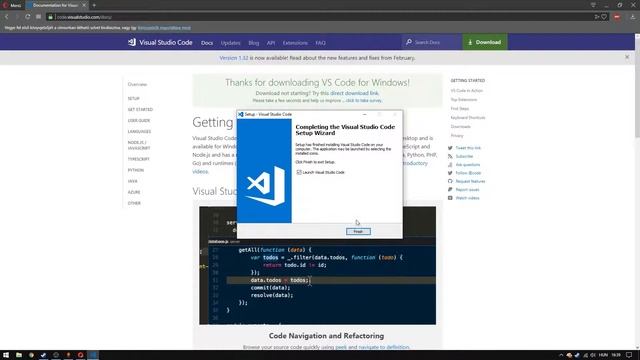Image resolution: width=640 pixels, height=360 pixels.
Task: Expand NODE.JS / JAVASCRIPT sidebar section
Action: [139, 145]
